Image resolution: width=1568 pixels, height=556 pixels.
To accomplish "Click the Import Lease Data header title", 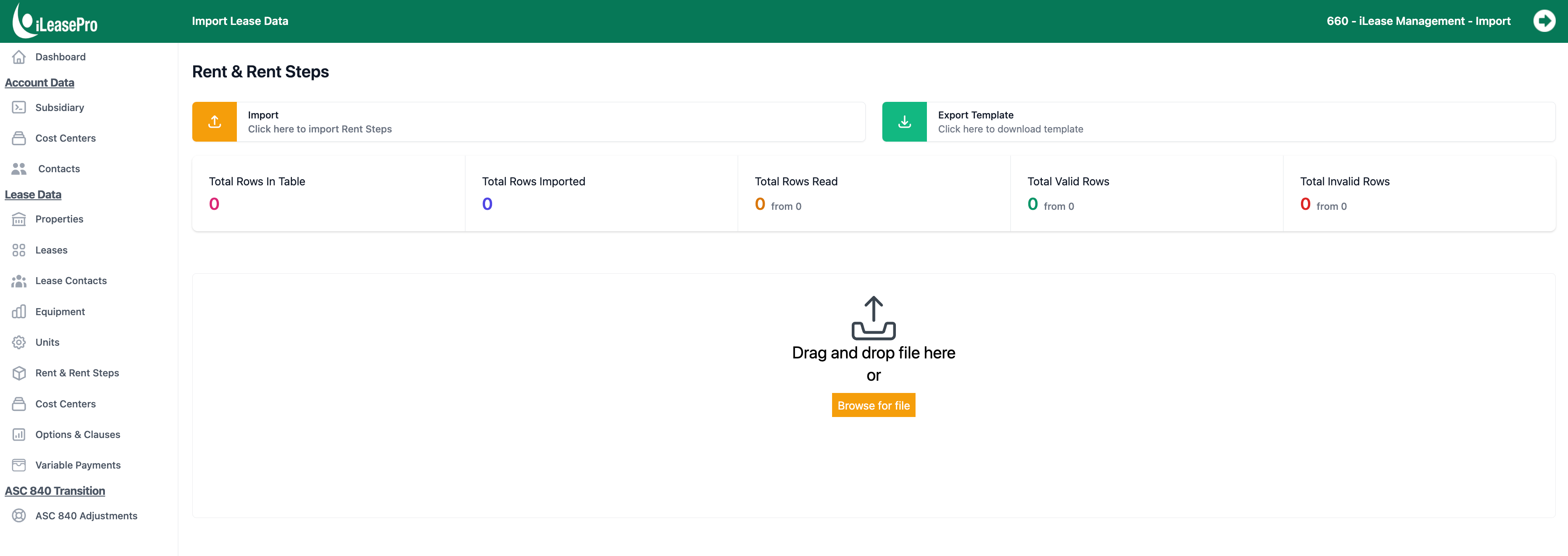I will (x=240, y=21).
